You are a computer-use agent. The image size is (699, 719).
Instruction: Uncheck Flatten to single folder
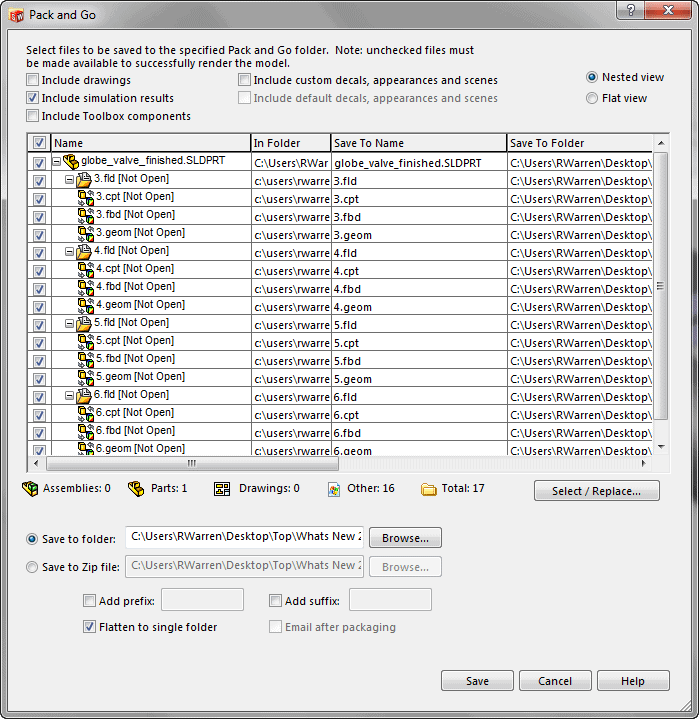click(89, 627)
